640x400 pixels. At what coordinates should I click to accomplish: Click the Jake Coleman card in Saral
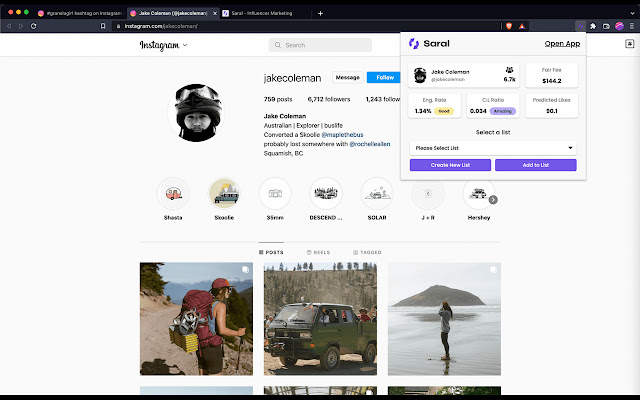[x=464, y=76]
